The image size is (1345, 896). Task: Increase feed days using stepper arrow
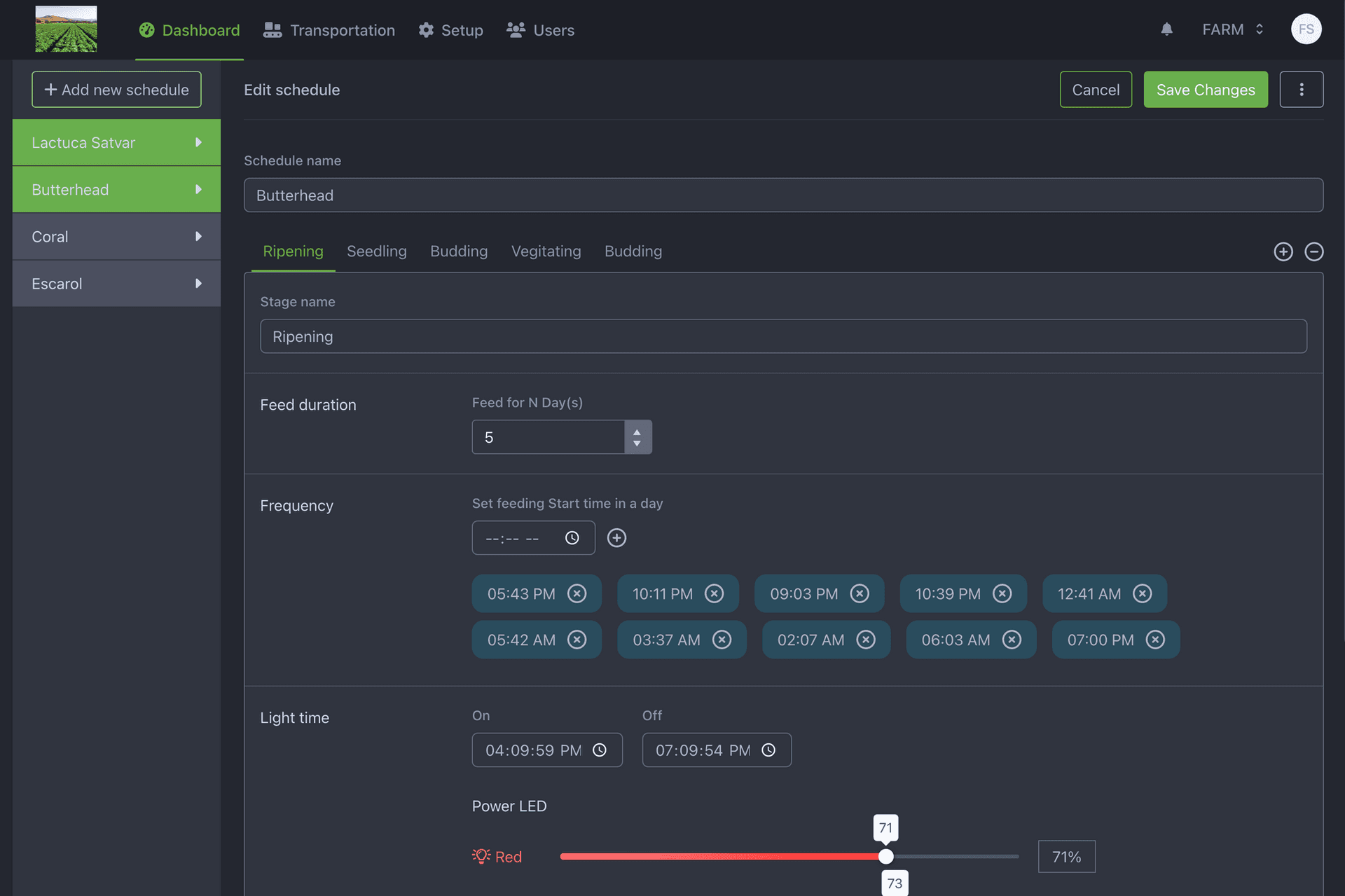637,431
